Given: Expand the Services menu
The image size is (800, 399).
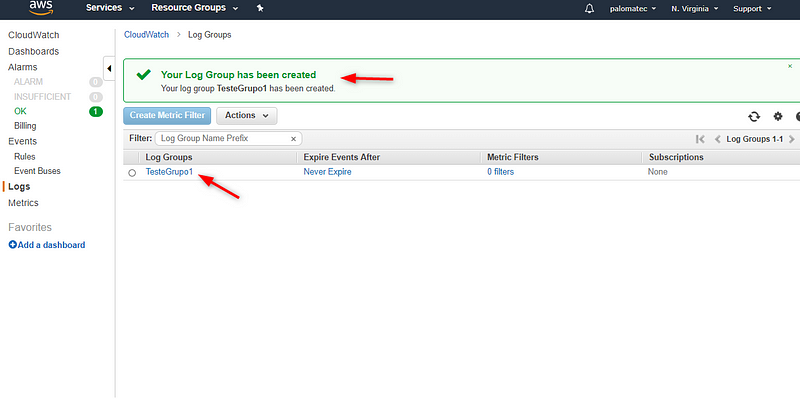Looking at the screenshot, I should coord(110,8).
